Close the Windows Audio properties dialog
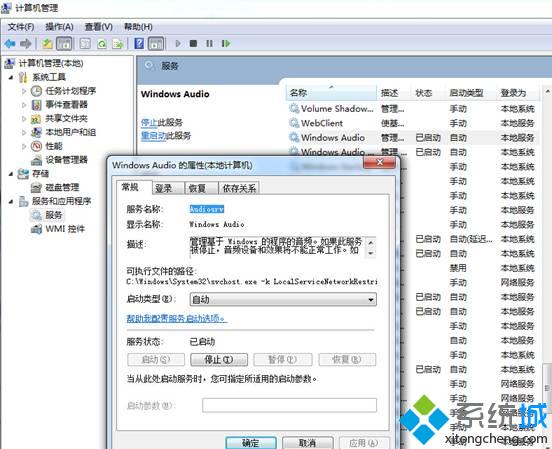The width and height of the screenshot is (552, 449). tap(380, 162)
